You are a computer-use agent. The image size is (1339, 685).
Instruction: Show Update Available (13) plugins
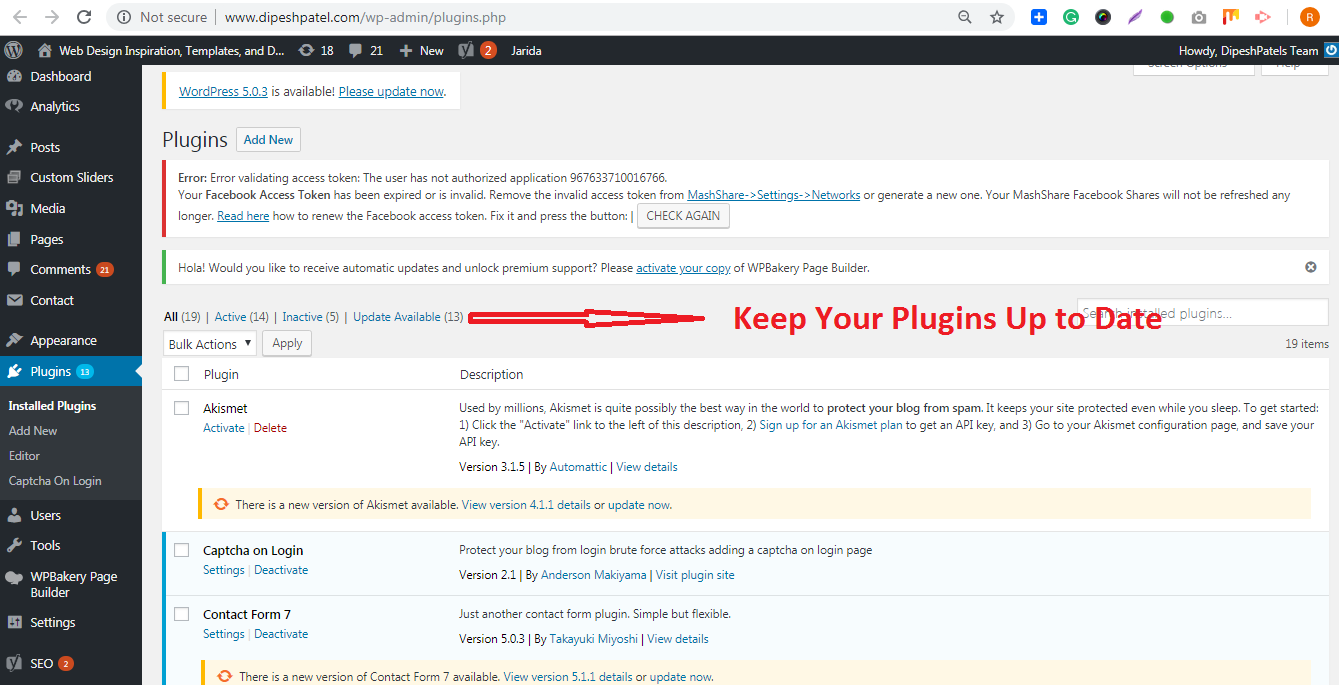tap(408, 317)
